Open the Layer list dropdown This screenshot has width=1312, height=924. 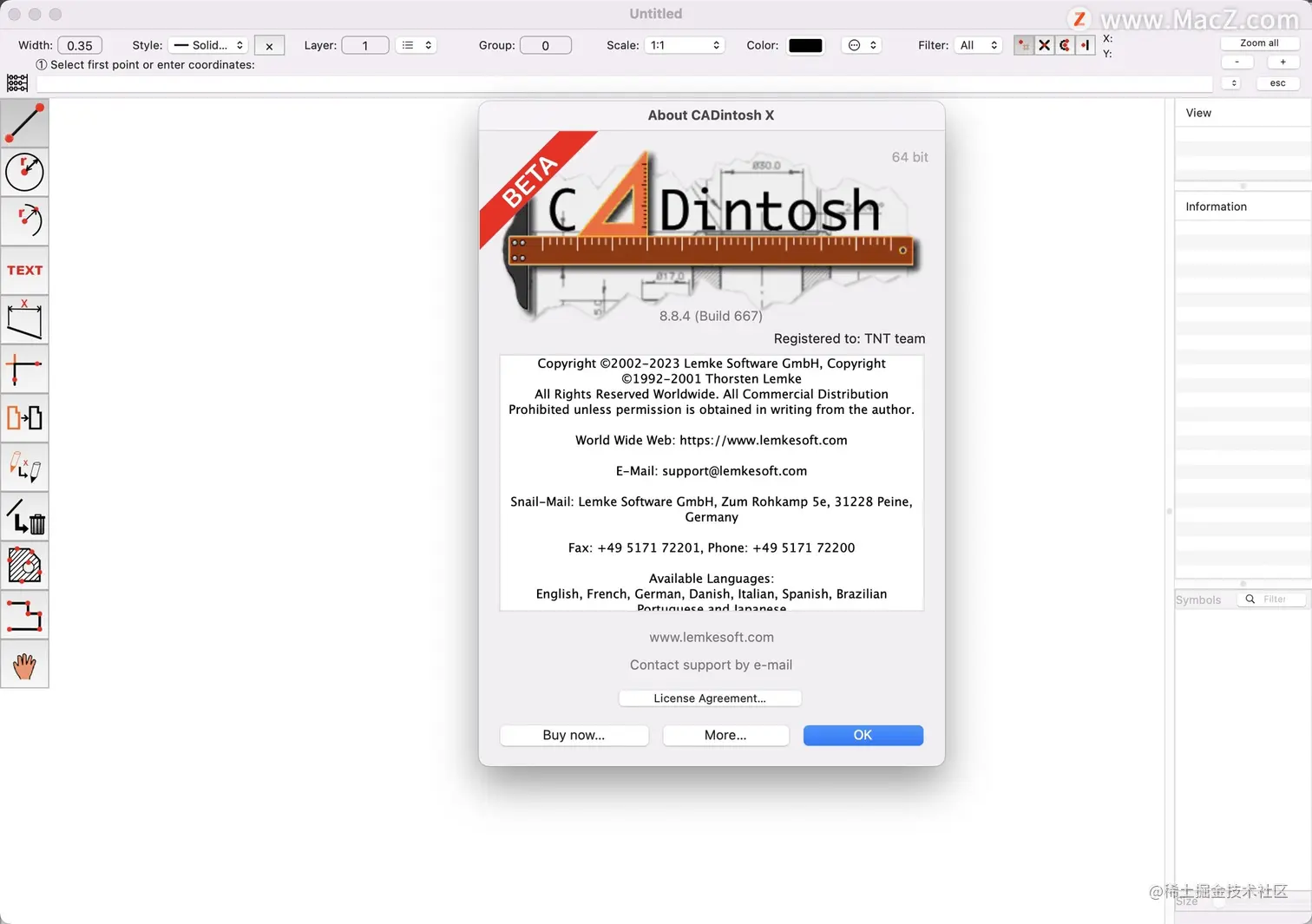(417, 45)
